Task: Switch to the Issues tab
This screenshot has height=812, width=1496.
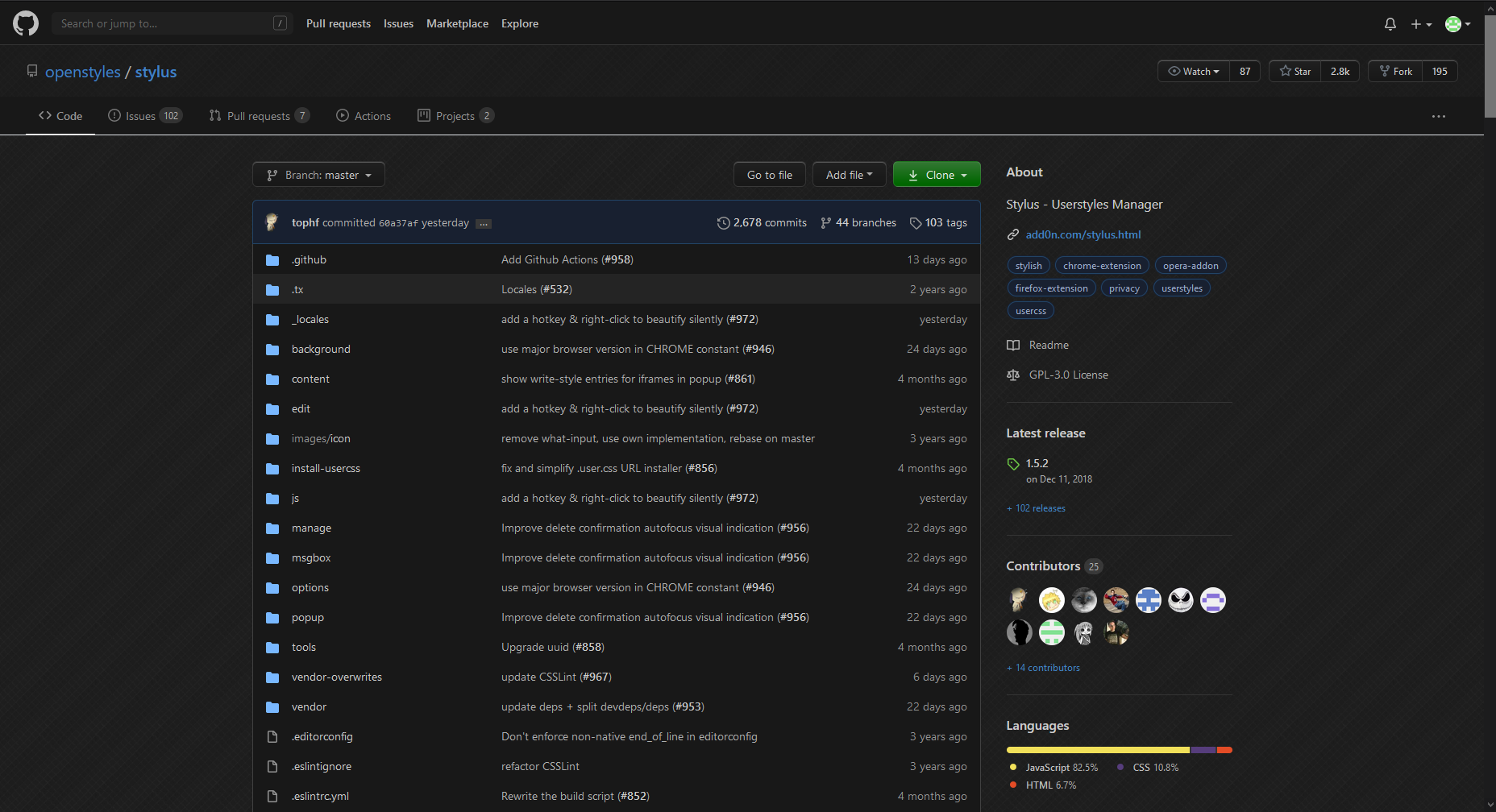Action: click(145, 116)
